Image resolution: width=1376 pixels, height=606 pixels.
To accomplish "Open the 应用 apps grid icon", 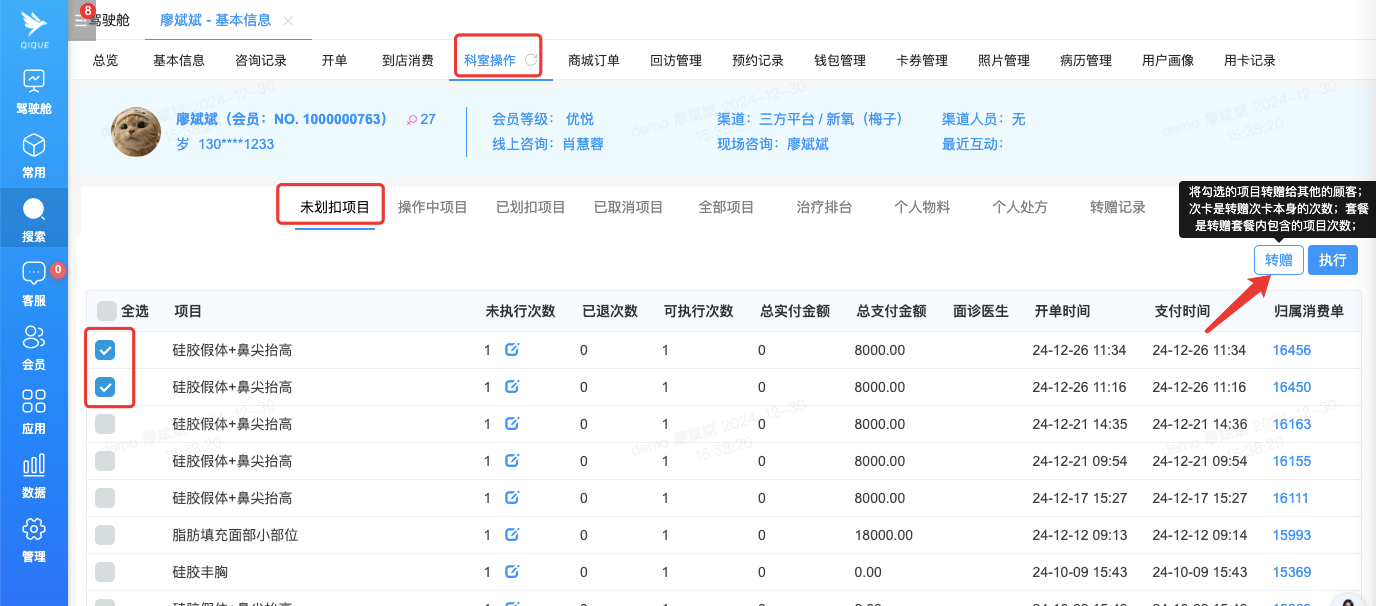I will [x=34, y=403].
